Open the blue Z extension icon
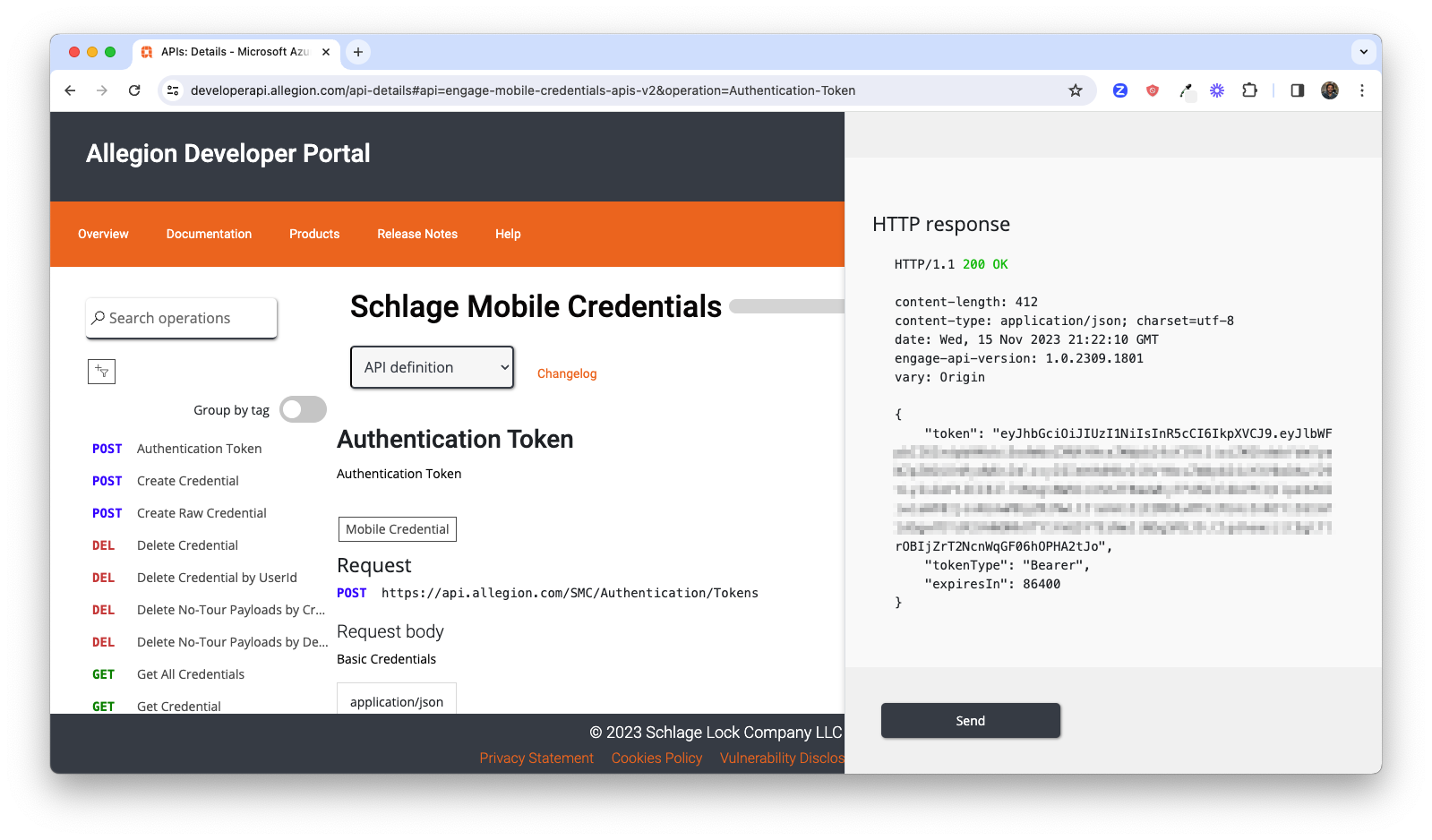 pyautogui.click(x=1120, y=90)
